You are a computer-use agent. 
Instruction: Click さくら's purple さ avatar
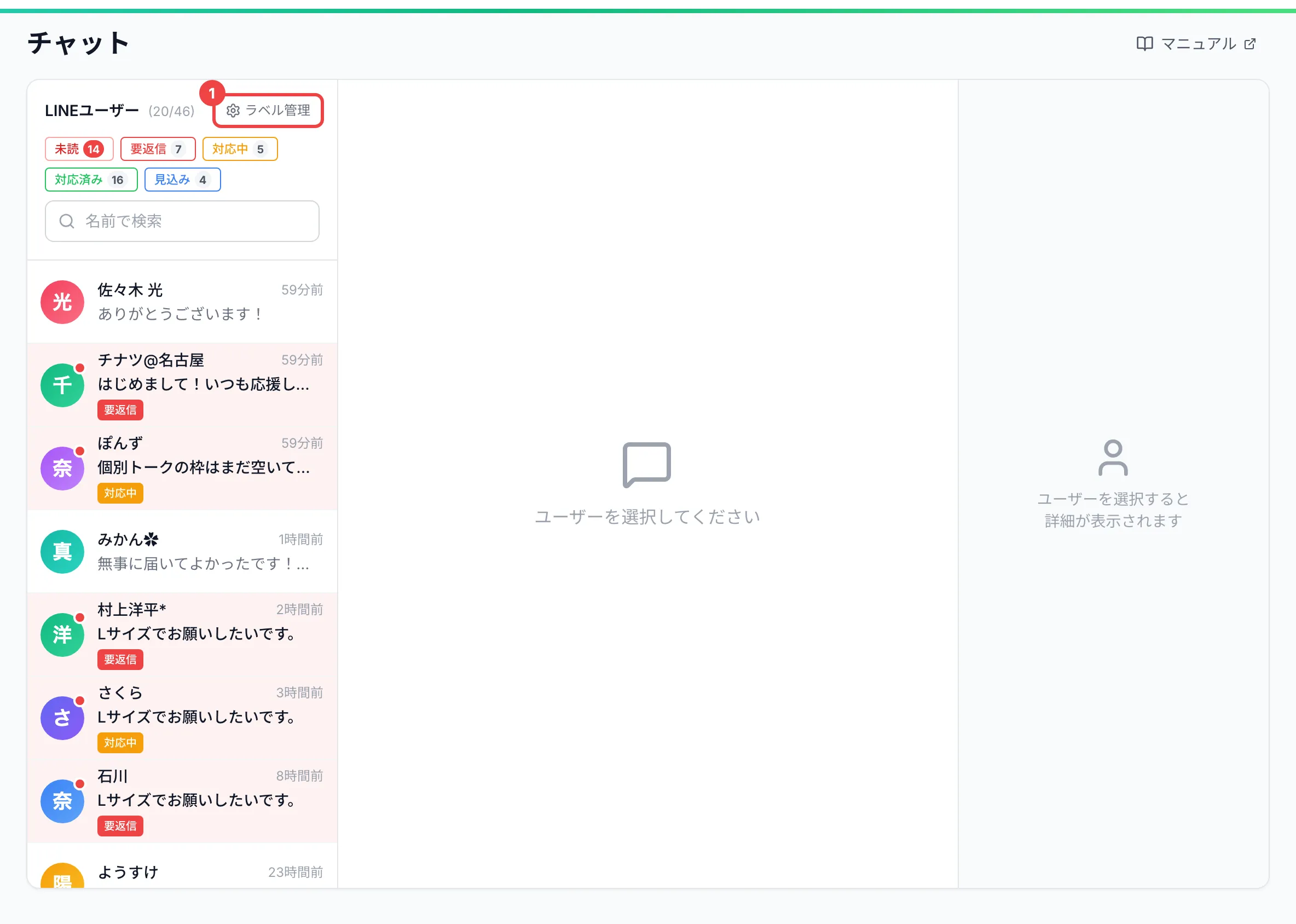pyautogui.click(x=62, y=718)
